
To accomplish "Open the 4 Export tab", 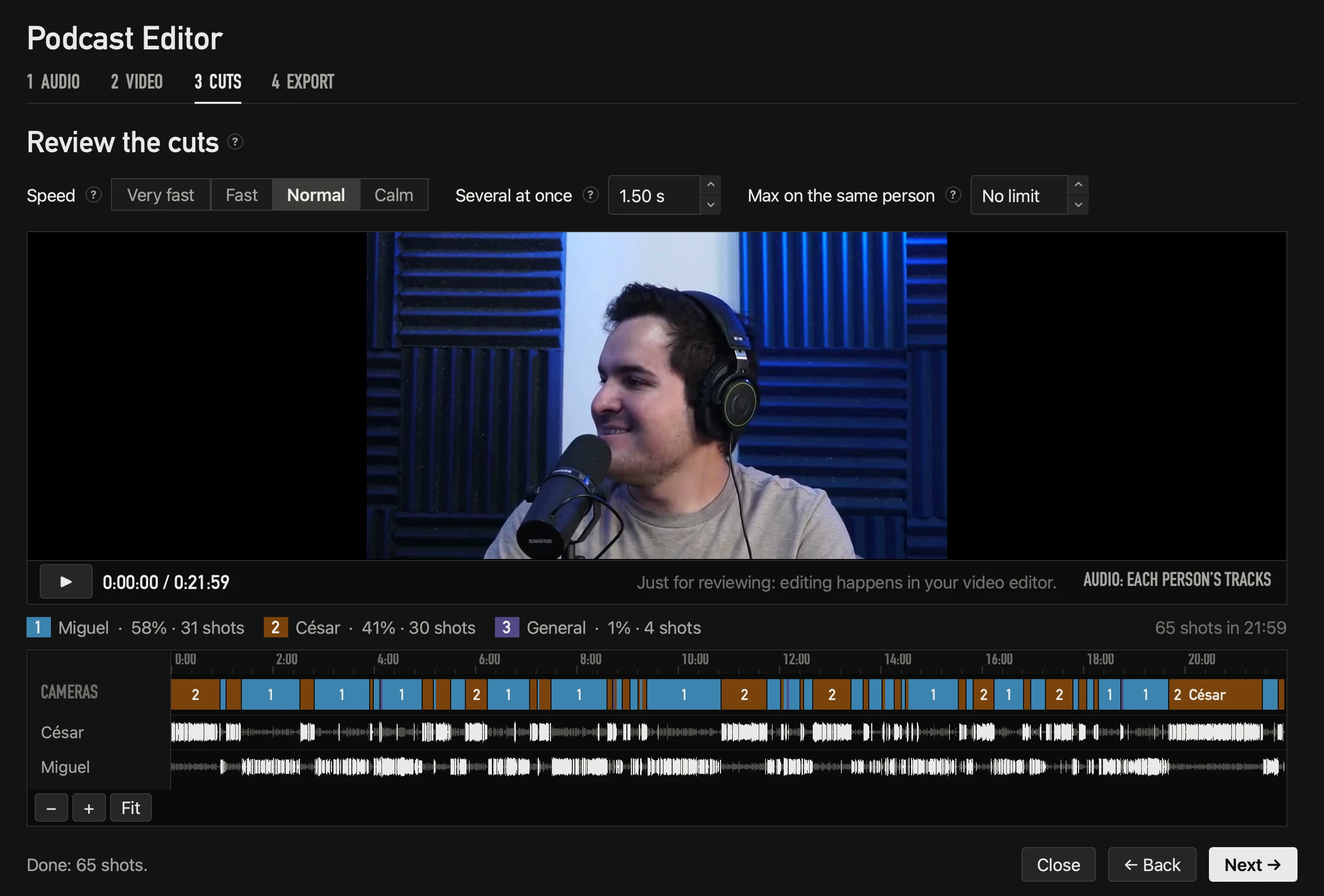I will point(303,82).
